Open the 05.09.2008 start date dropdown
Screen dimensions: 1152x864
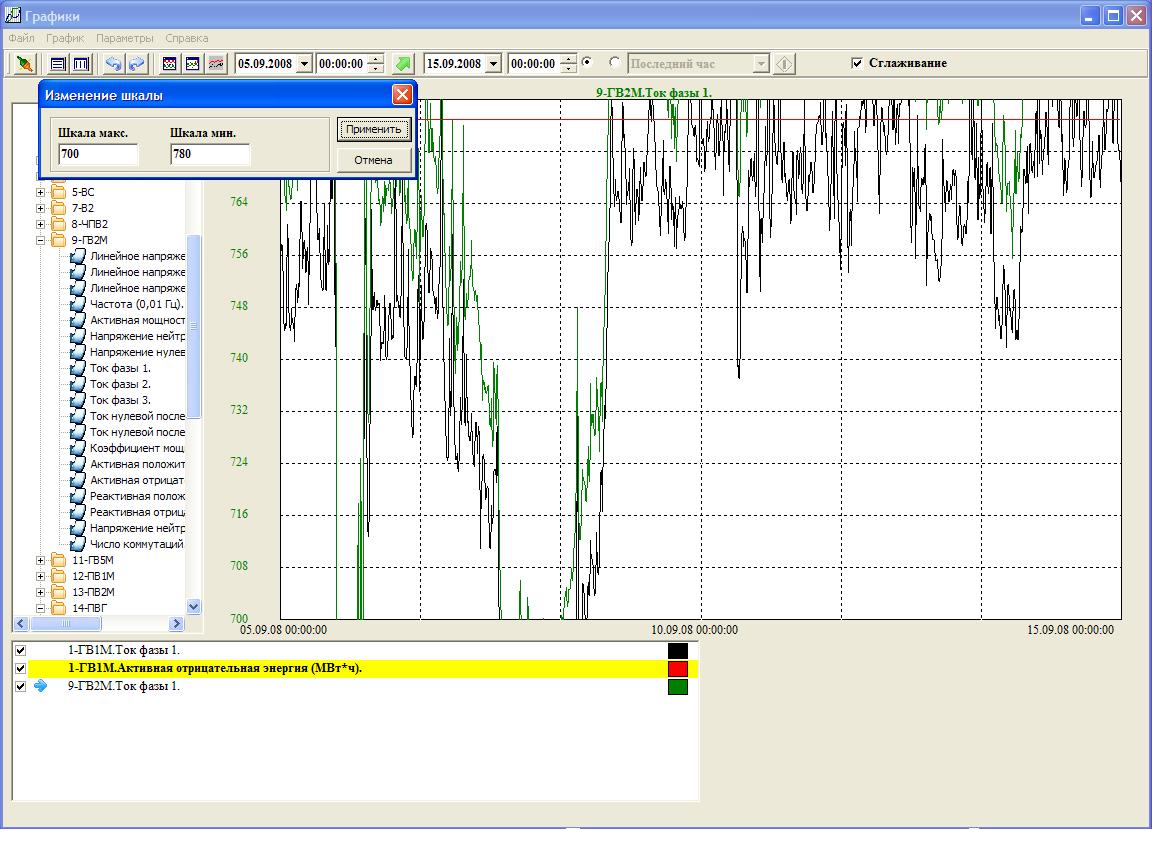coord(305,64)
